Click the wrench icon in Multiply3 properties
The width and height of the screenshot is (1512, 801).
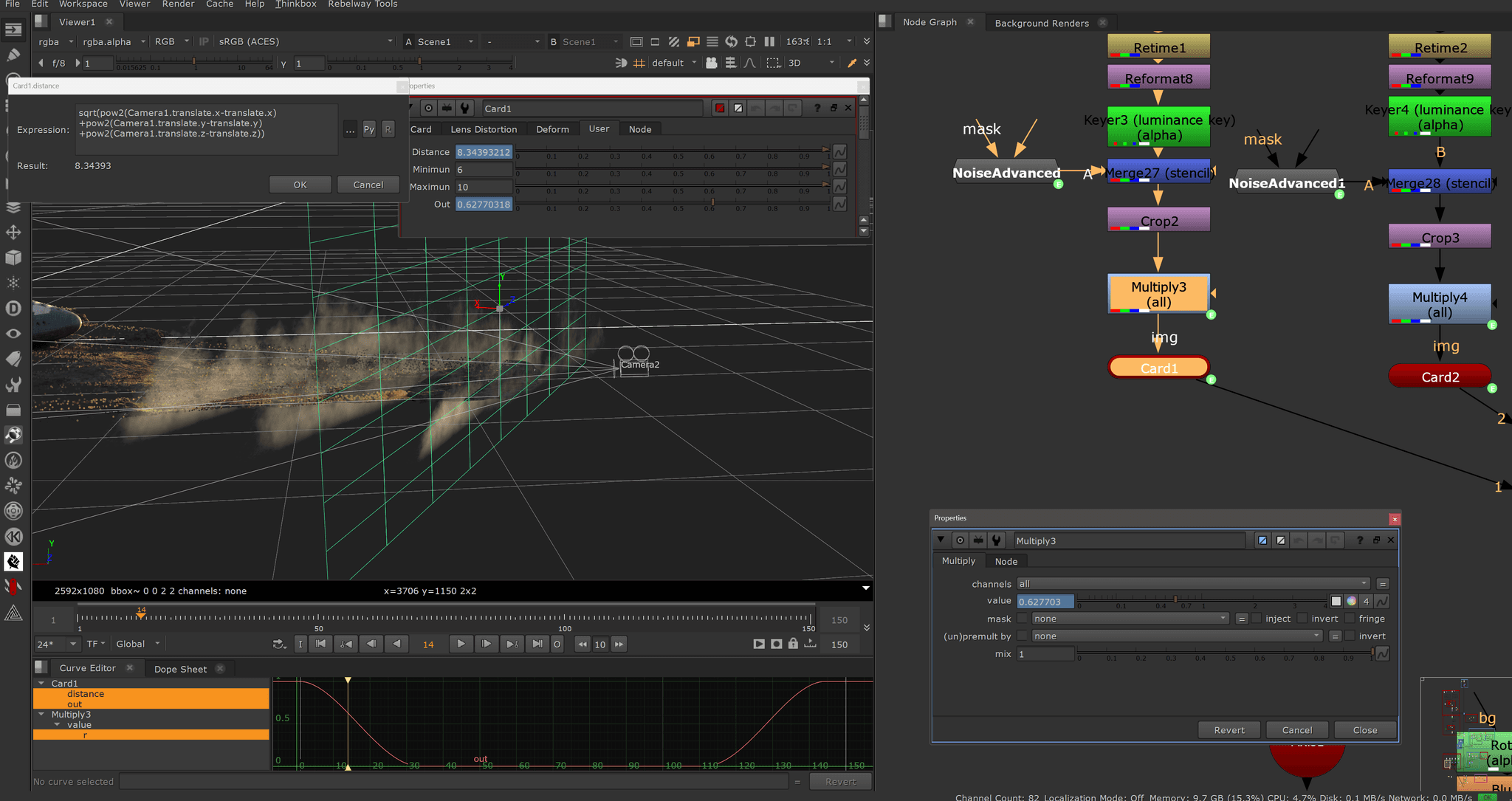point(996,540)
